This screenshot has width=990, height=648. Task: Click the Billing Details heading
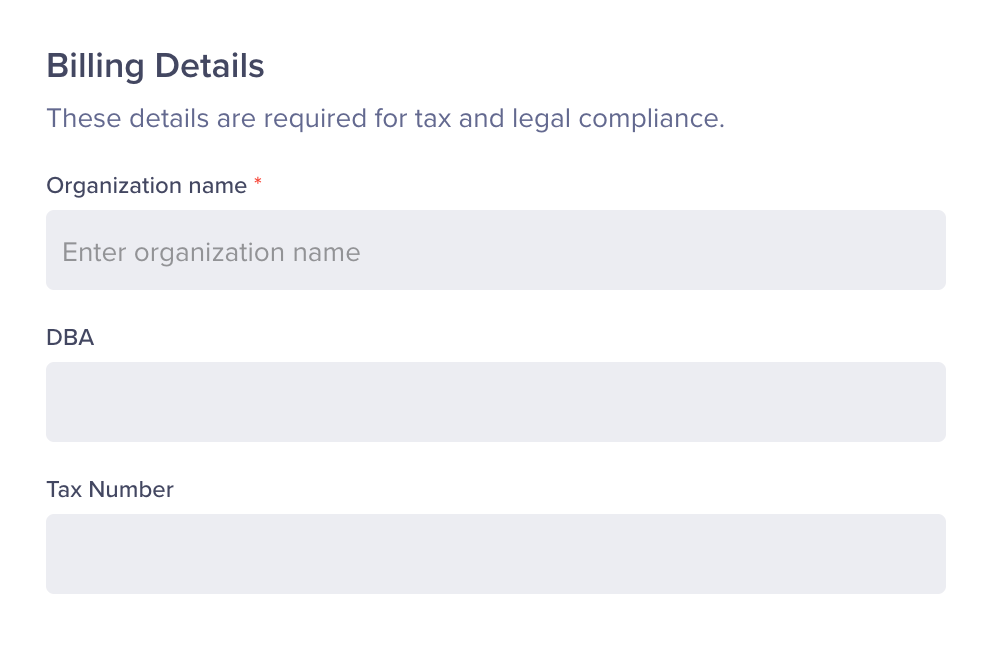tap(155, 66)
